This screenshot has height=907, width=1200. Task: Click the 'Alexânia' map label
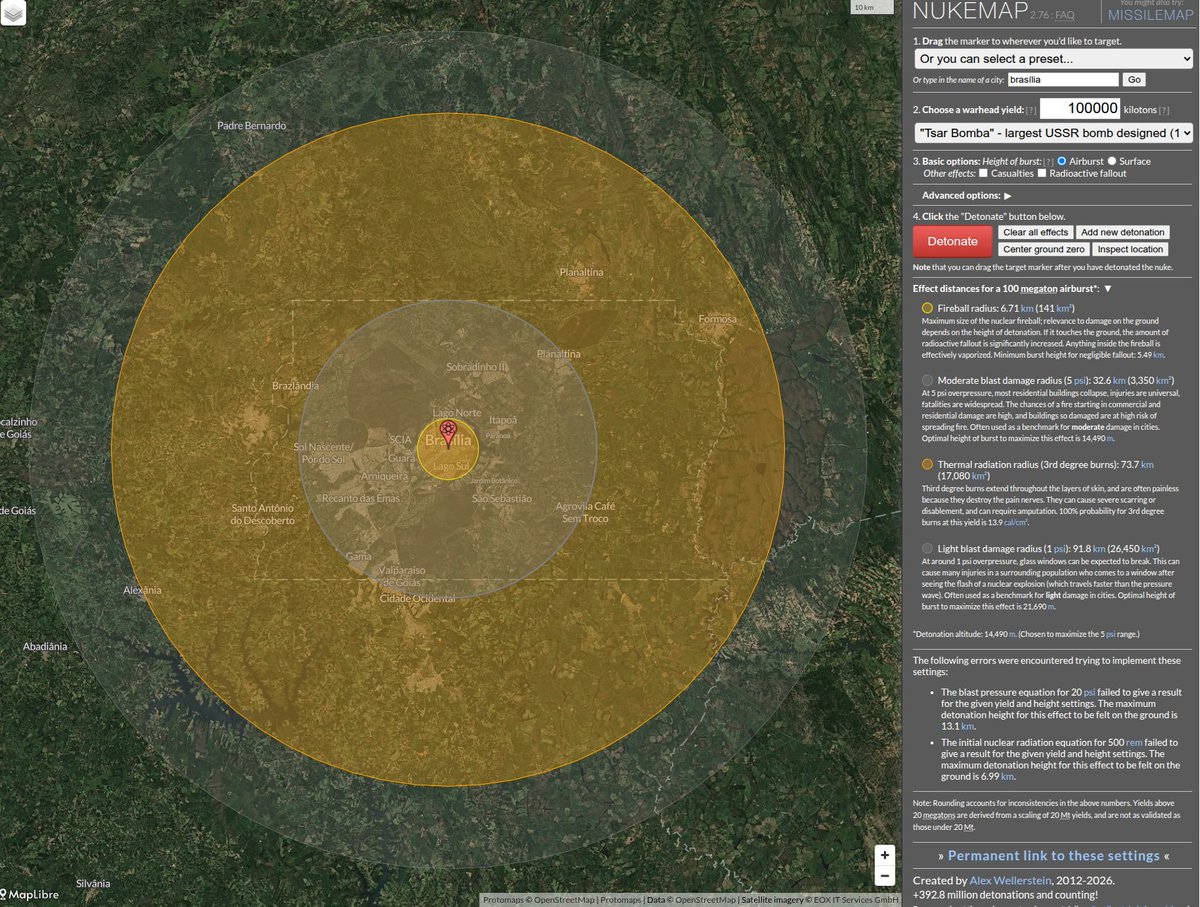[142, 590]
